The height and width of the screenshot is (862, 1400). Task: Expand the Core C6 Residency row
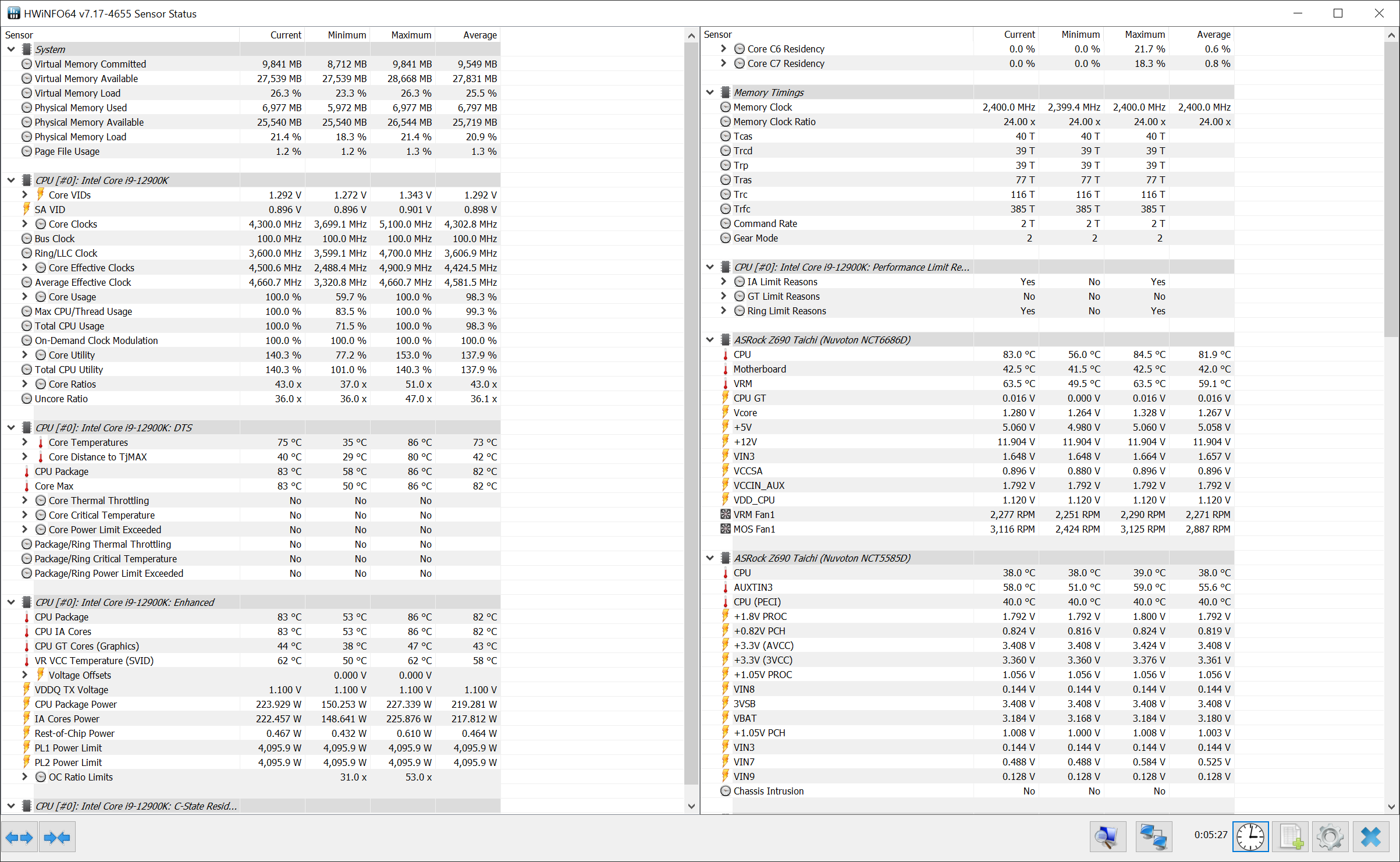click(723, 49)
